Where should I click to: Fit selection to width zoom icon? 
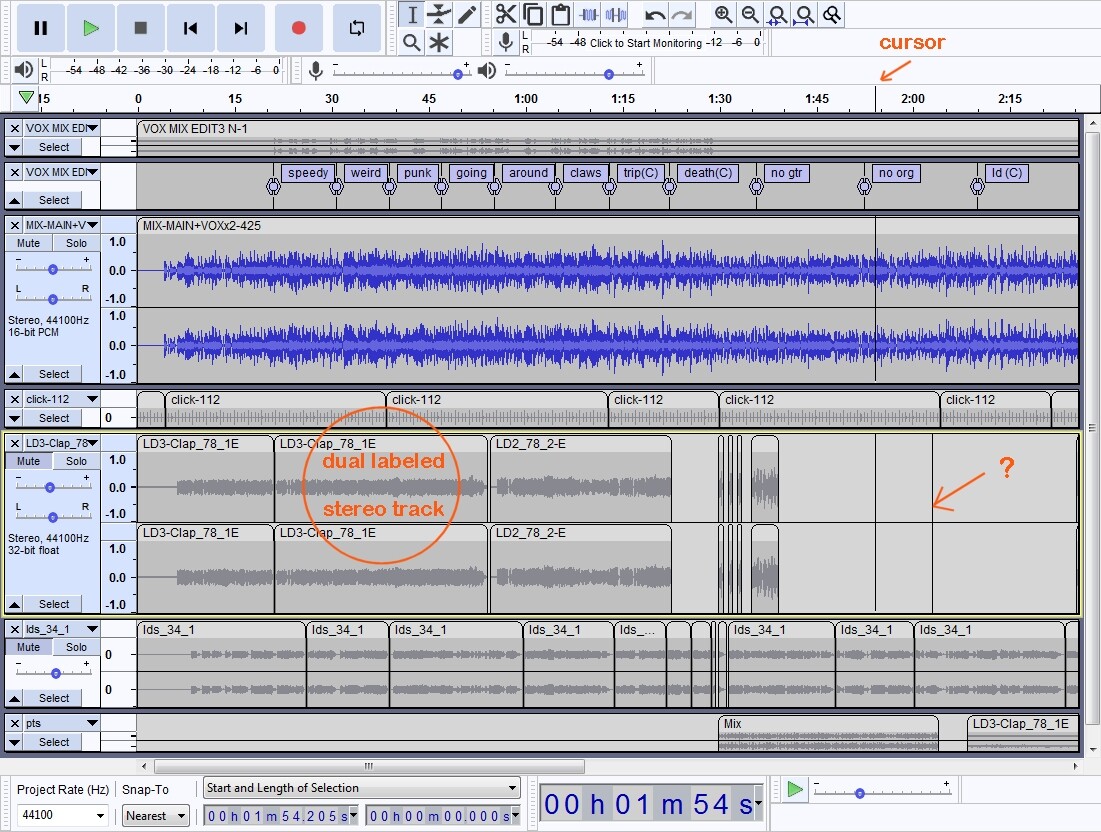click(x=777, y=15)
